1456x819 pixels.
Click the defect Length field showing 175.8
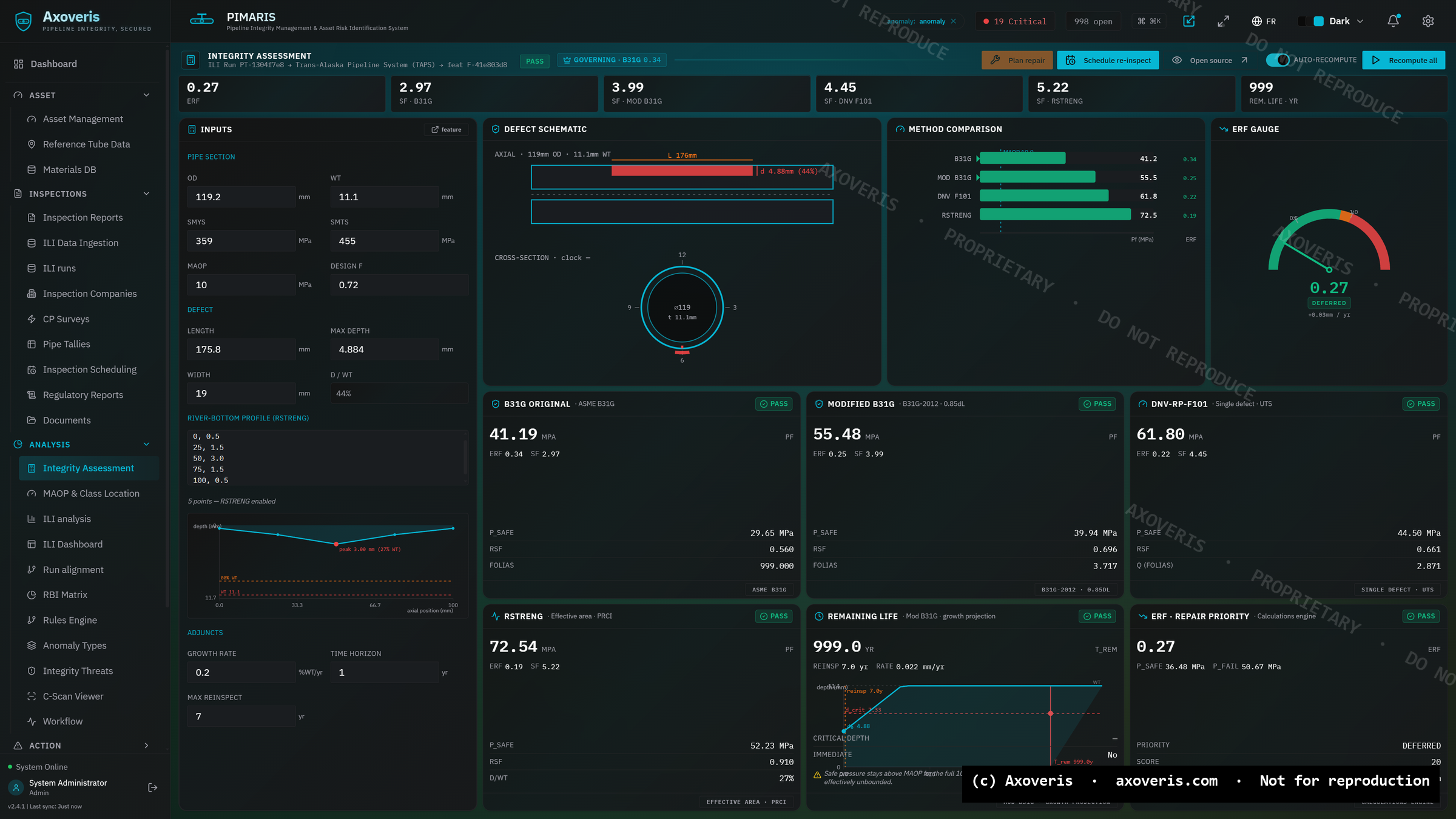click(241, 349)
